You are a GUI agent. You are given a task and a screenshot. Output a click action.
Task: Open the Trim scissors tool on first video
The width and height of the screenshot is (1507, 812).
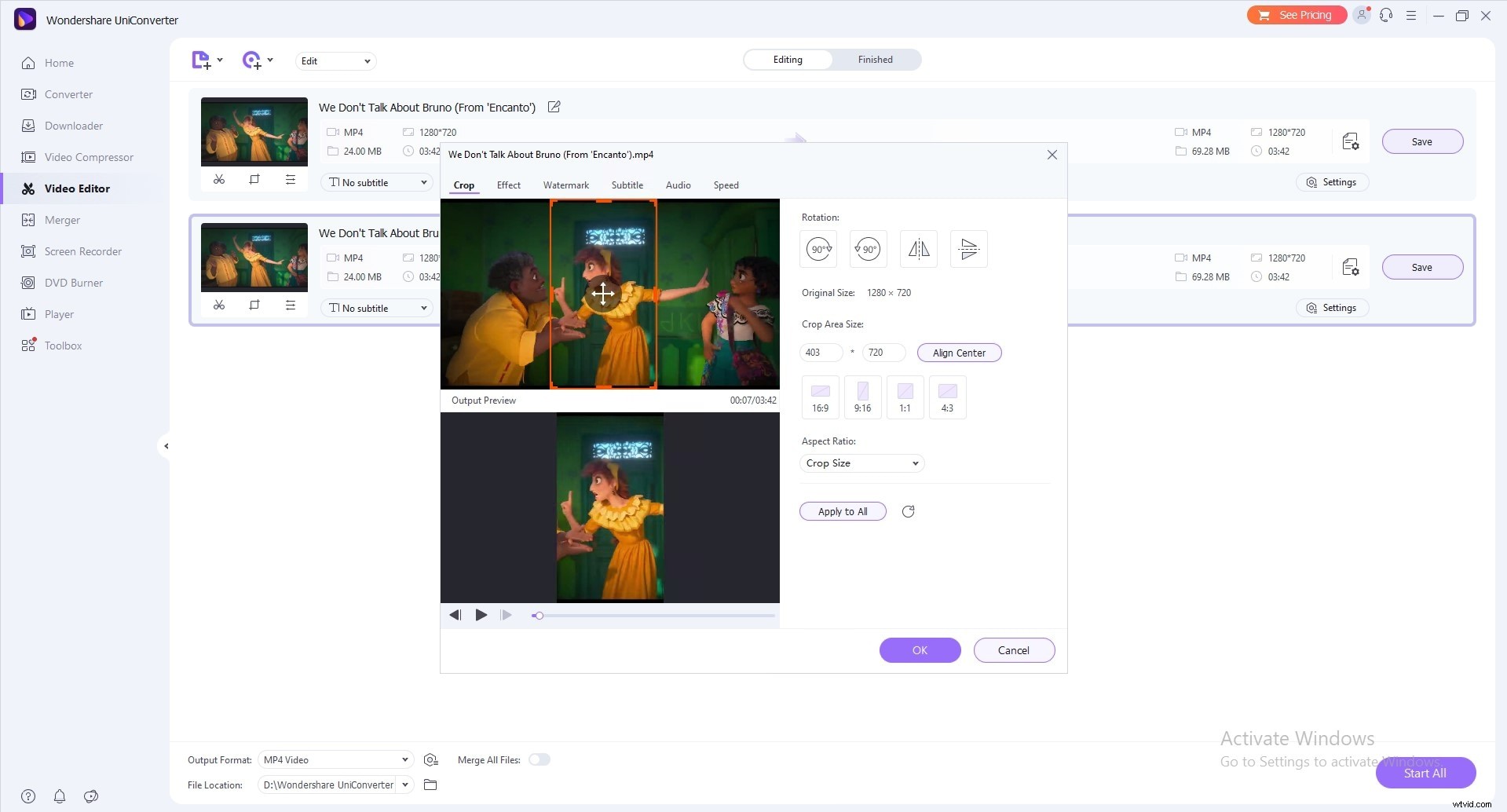[220, 180]
